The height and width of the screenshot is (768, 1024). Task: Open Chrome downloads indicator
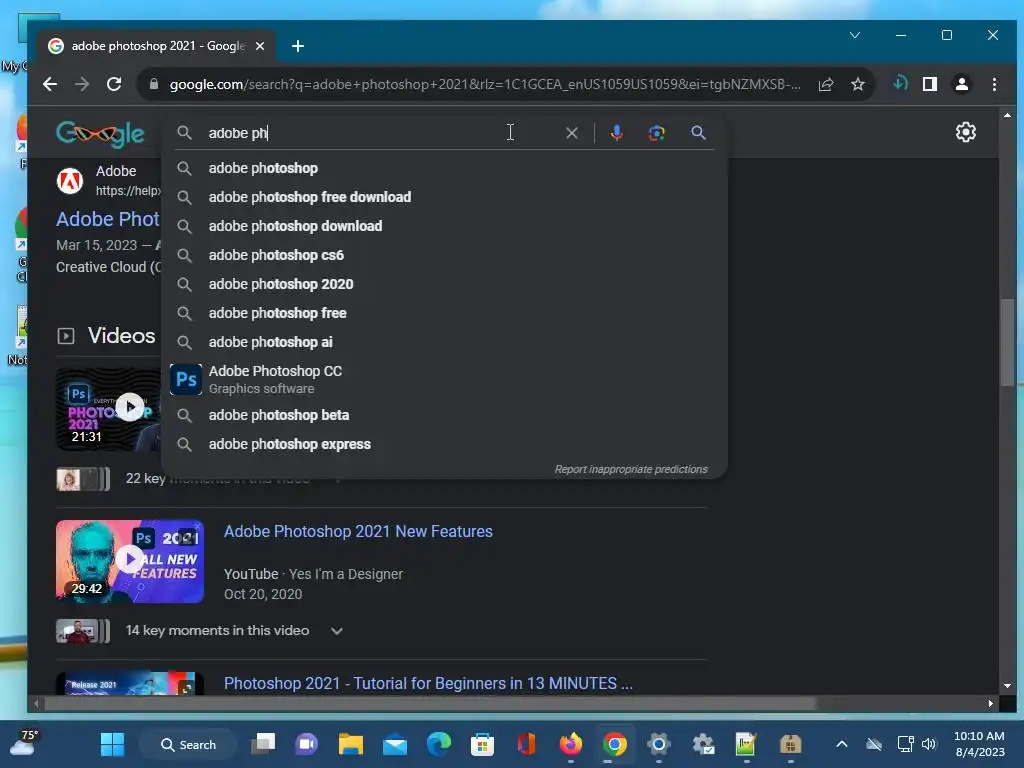click(x=900, y=84)
